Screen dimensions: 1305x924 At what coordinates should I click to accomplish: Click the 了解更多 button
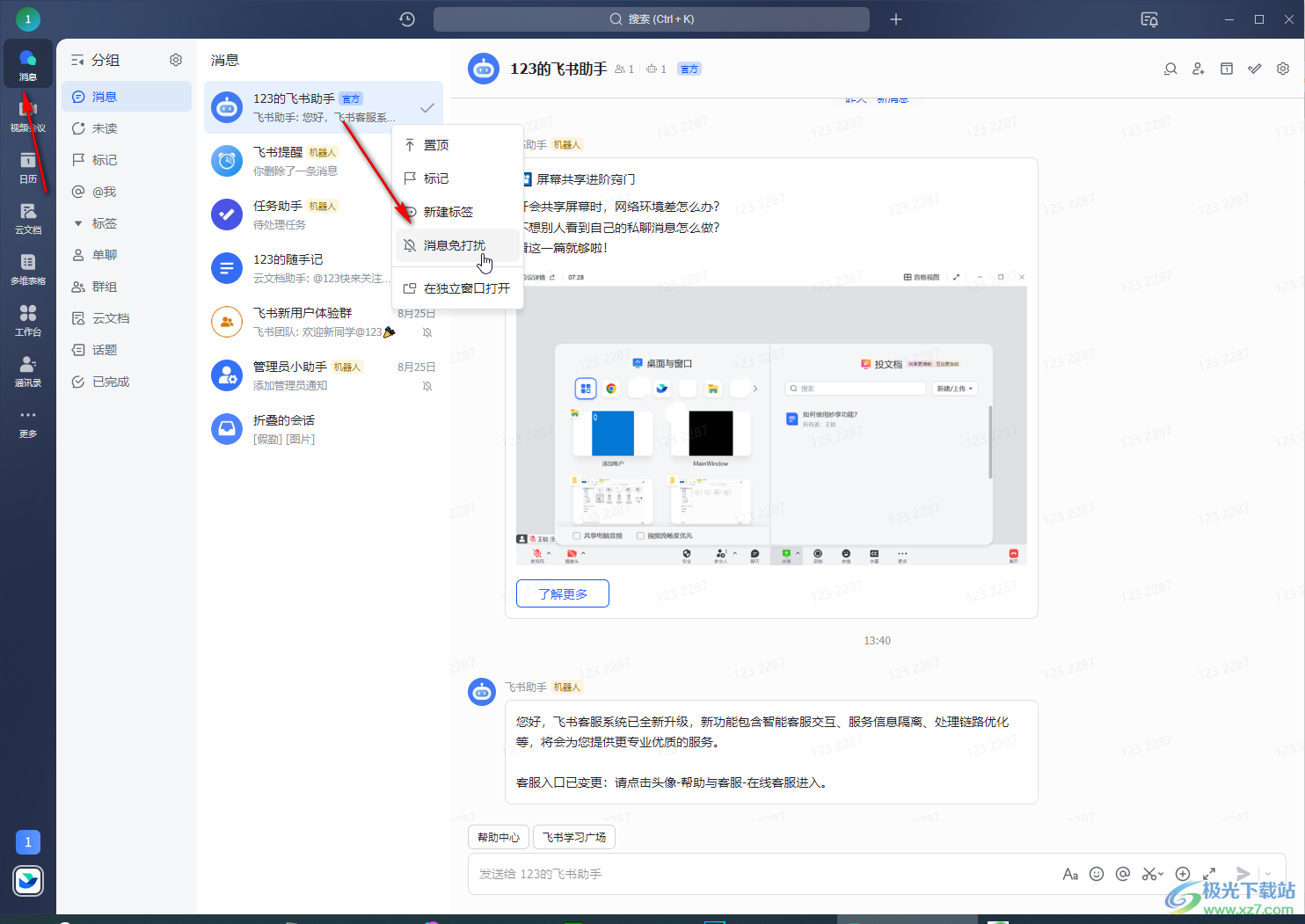[563, 593]
